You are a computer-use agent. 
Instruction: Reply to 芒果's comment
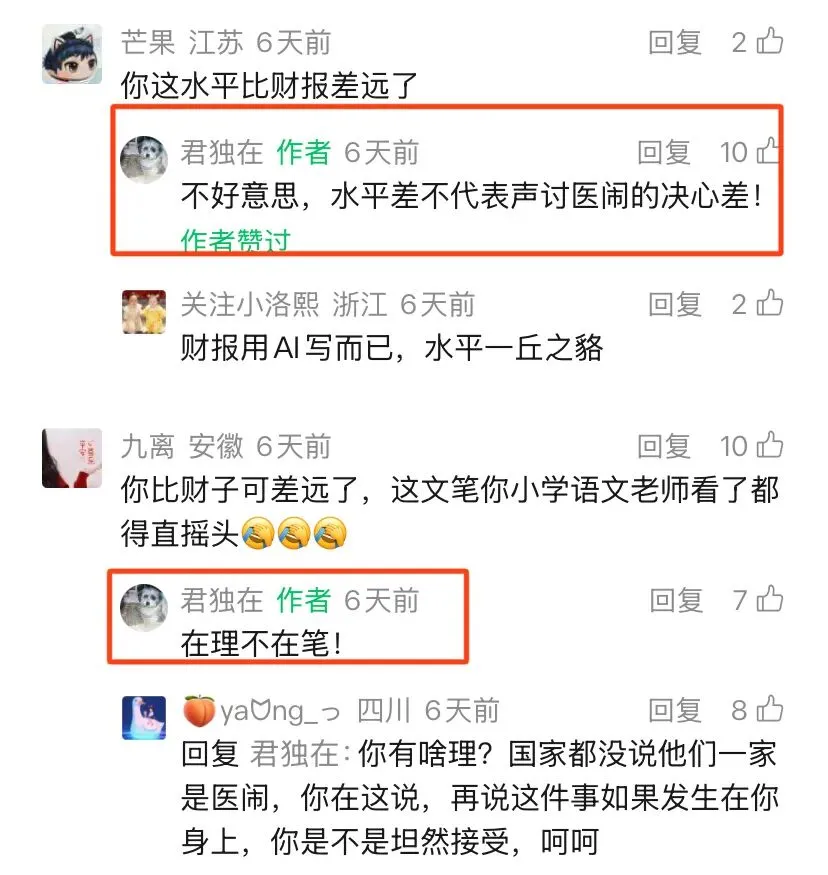[x=675, y=42]
